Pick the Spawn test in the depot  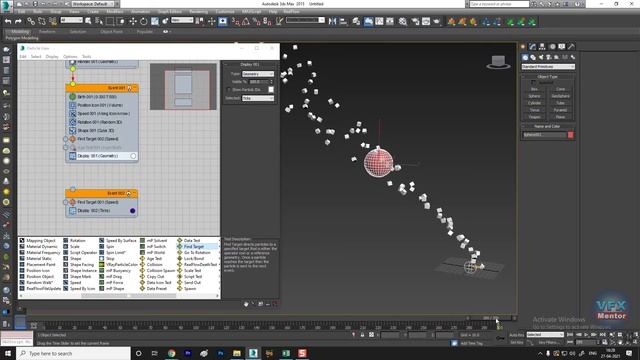[x=187, y=289]
